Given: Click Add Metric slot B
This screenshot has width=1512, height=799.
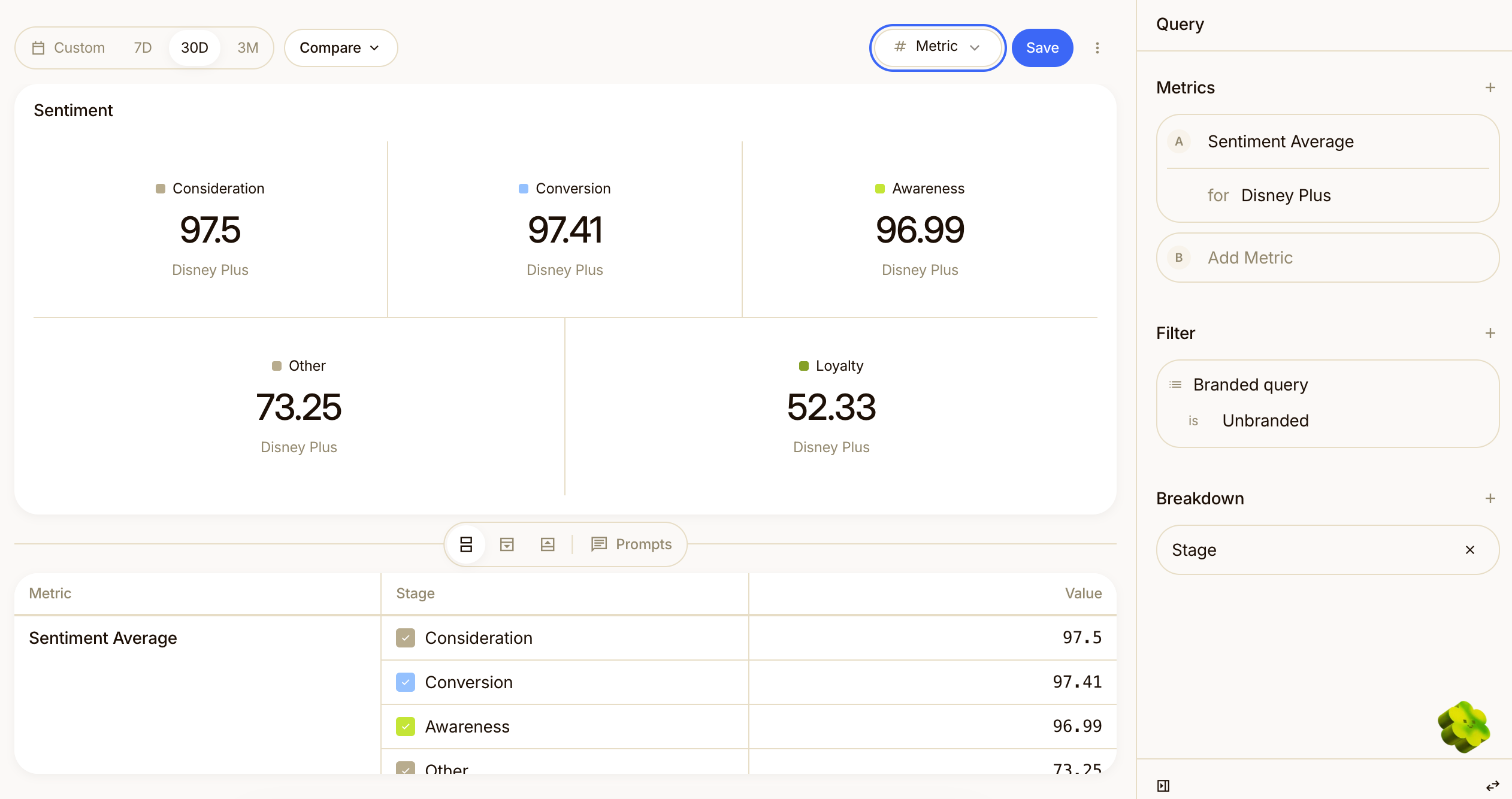Looking at the screenshot, I should tap(1327, 258).
